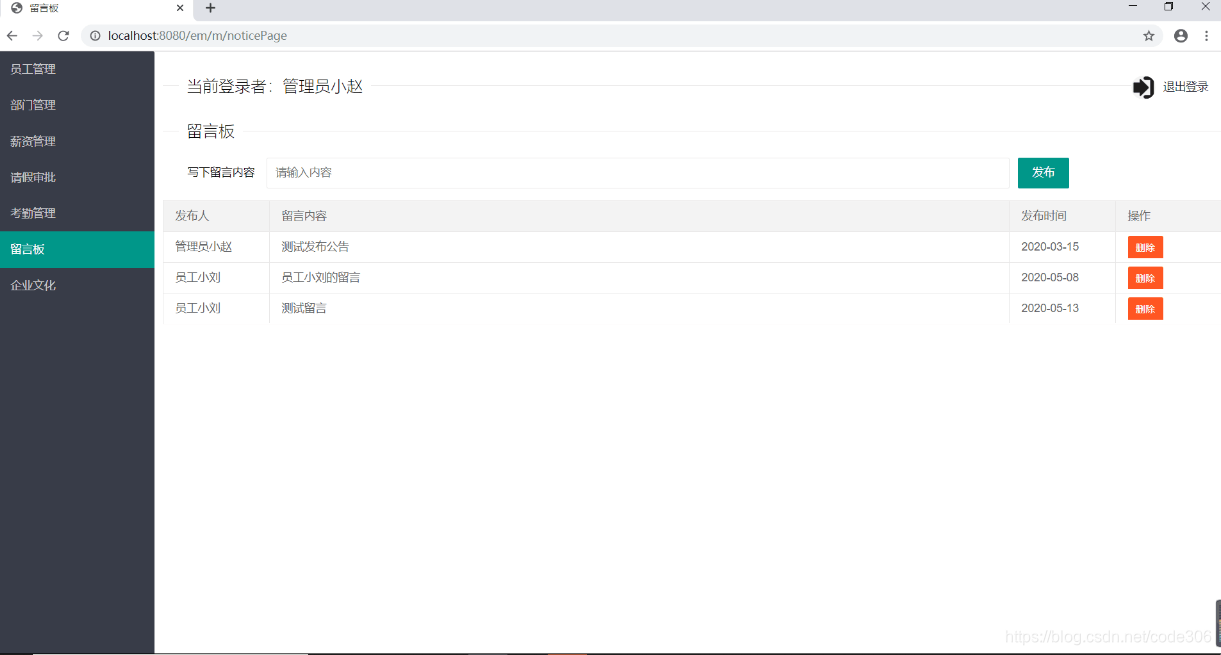Screen dimensions: 1221x655
Task: Click date 2020-05-08
Action: pyautogui.click(x=1050, y=278)
